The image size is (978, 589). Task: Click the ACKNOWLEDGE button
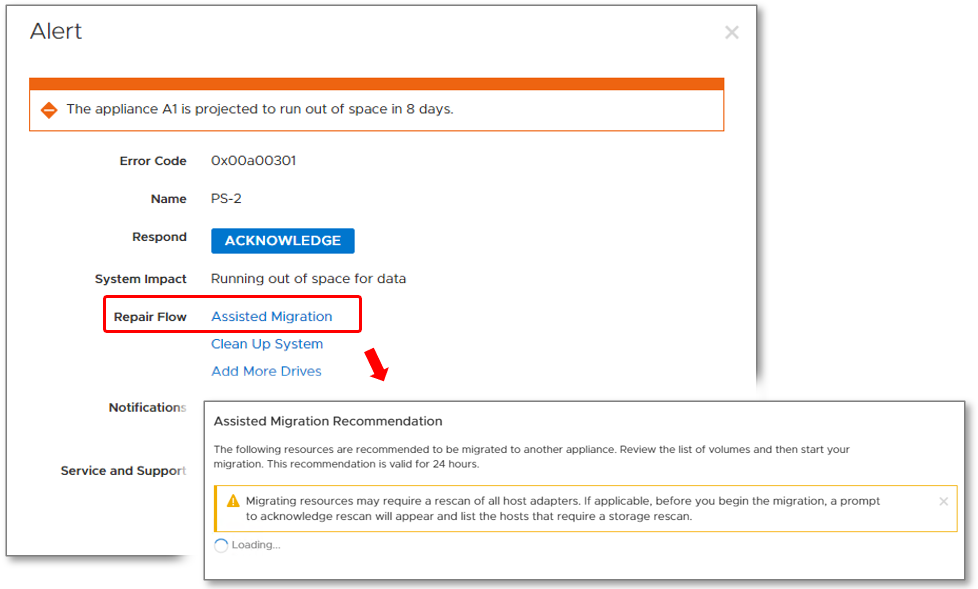coord(283,241)
